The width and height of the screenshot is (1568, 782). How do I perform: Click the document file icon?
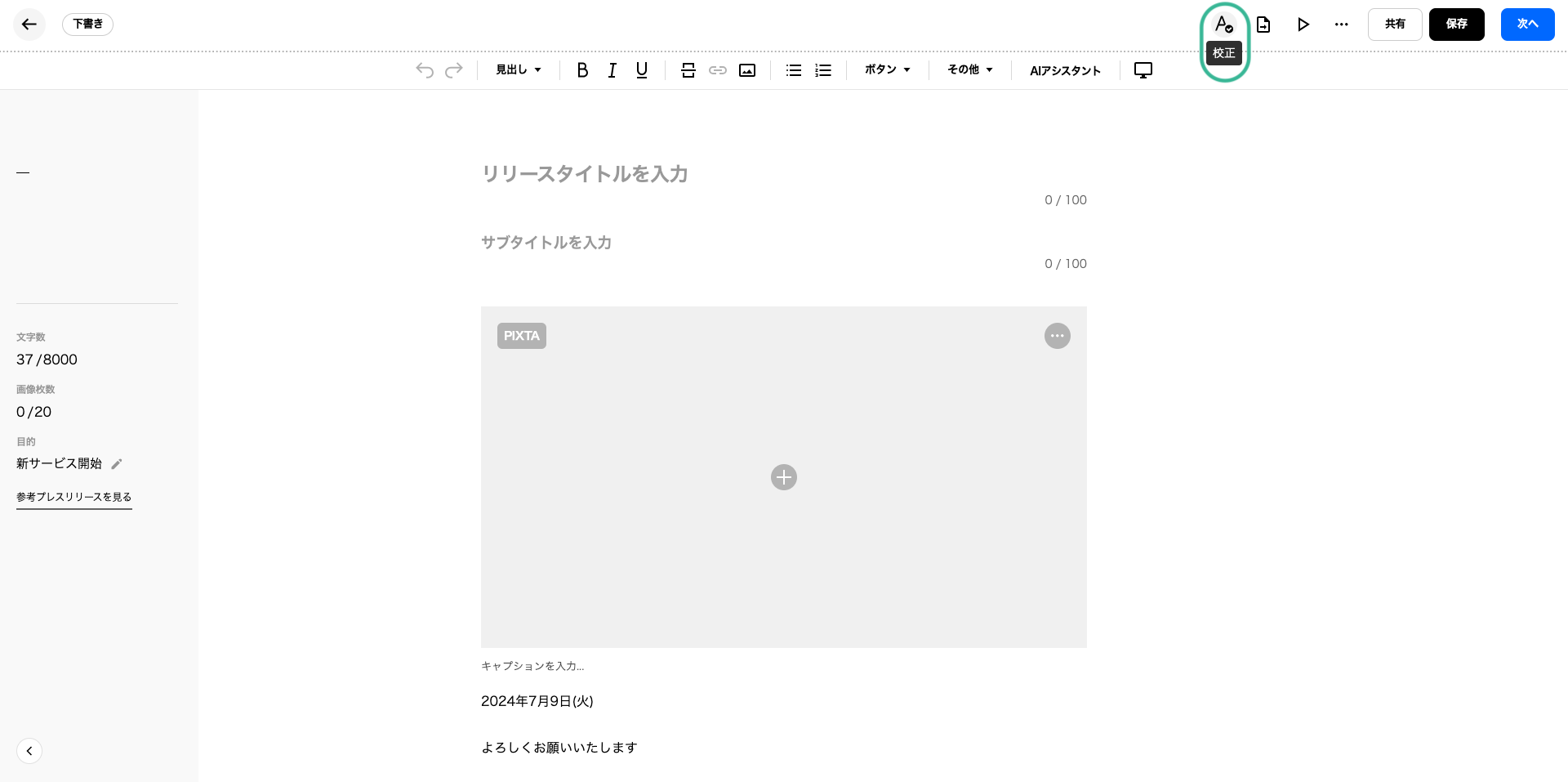[x=1263, y=25]
